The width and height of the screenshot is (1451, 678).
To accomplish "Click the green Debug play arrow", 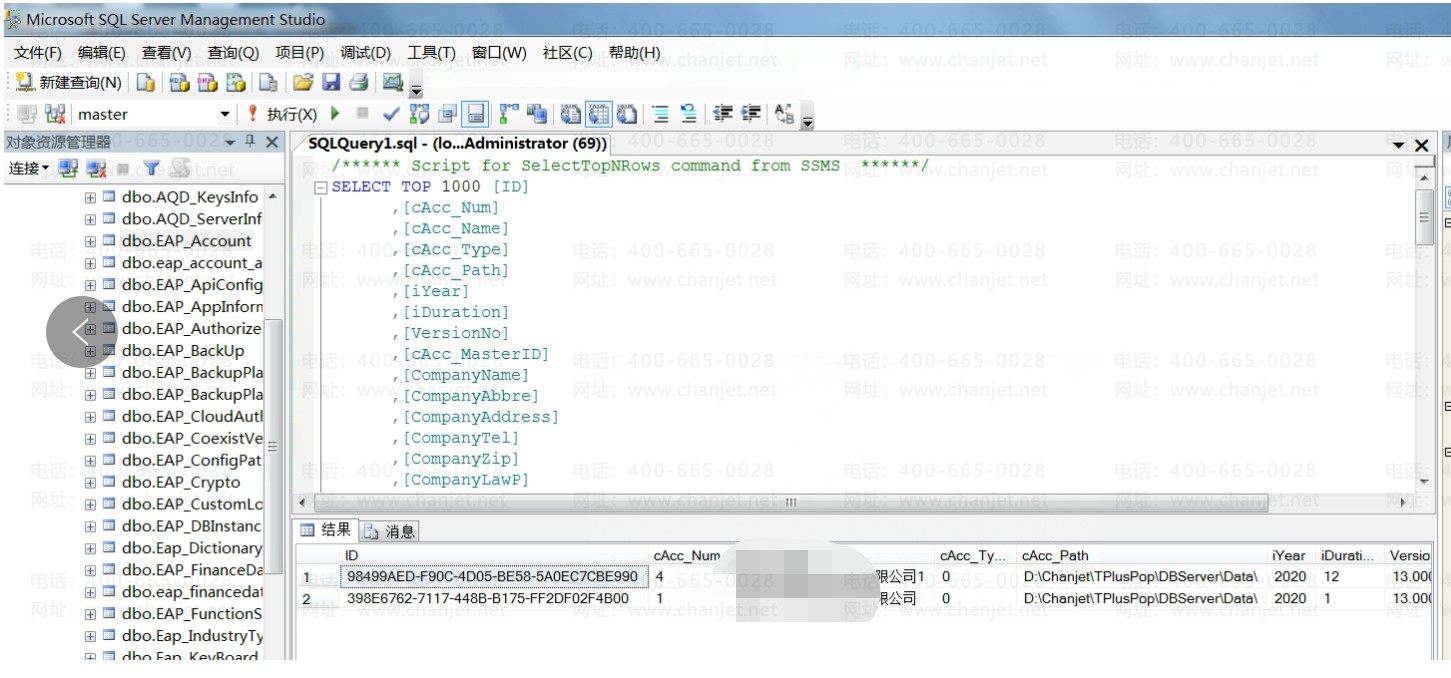I will coord(336,114).
